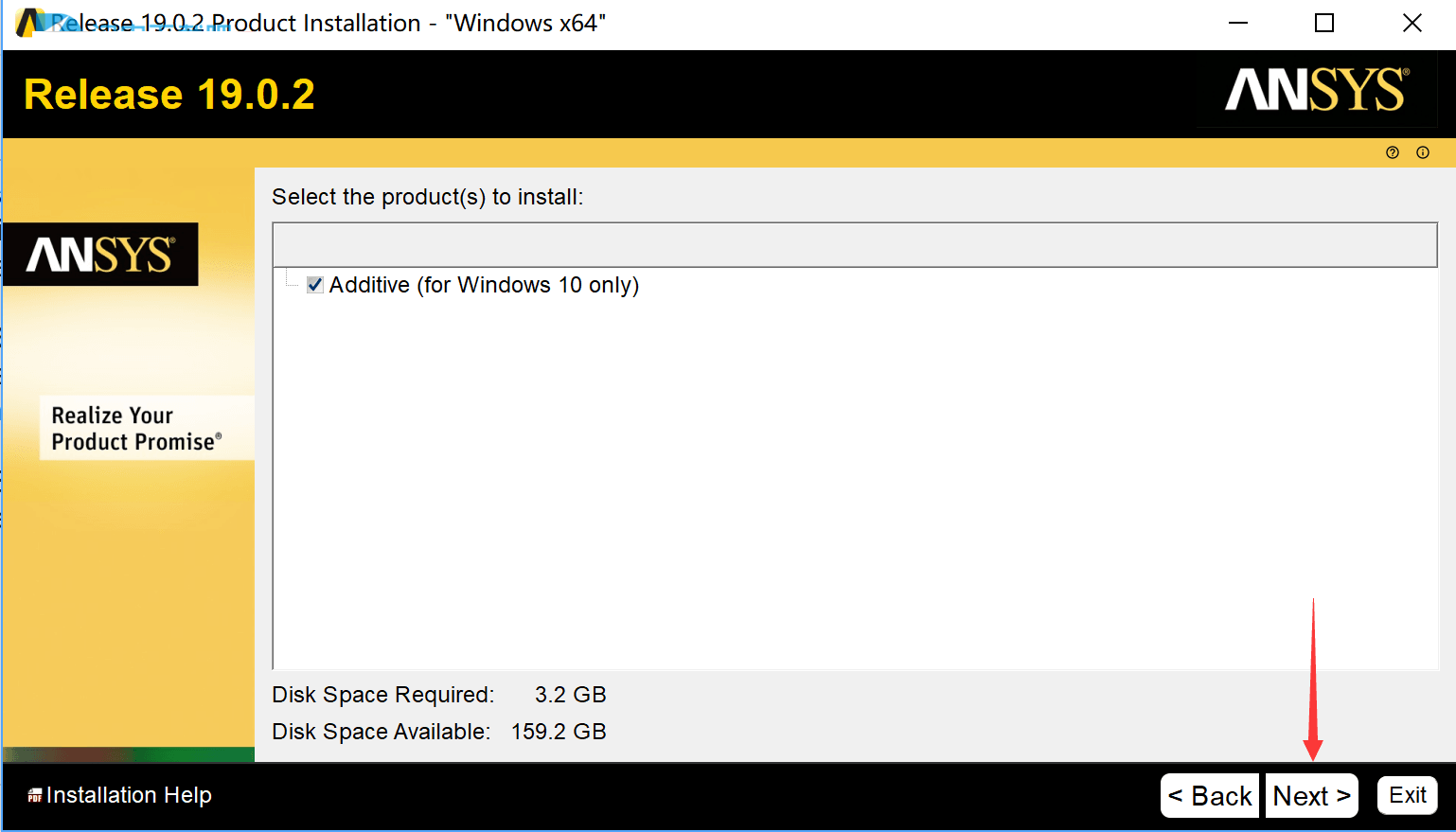
Task: Exit the installer using the Exit button
Action: click(x=1407, y=795)
